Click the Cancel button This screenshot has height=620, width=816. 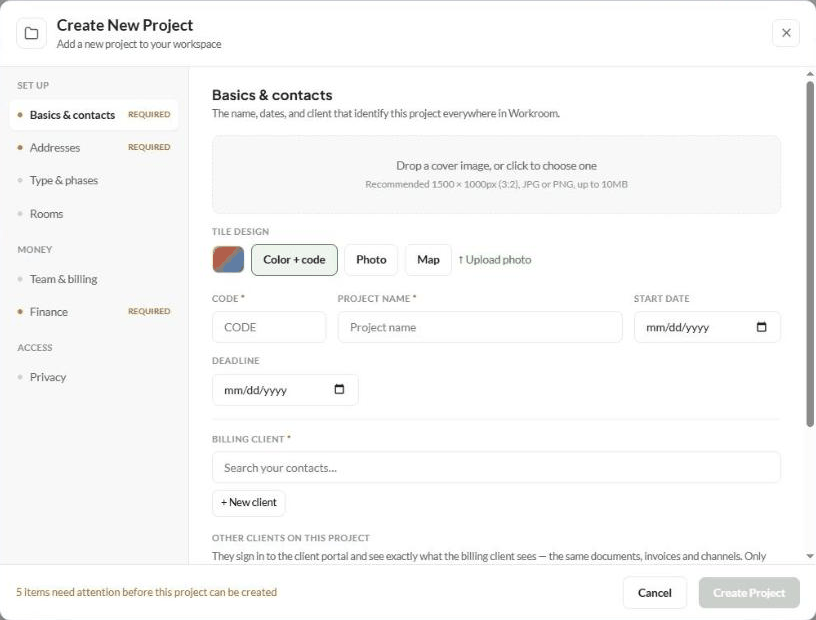point(655,592)
